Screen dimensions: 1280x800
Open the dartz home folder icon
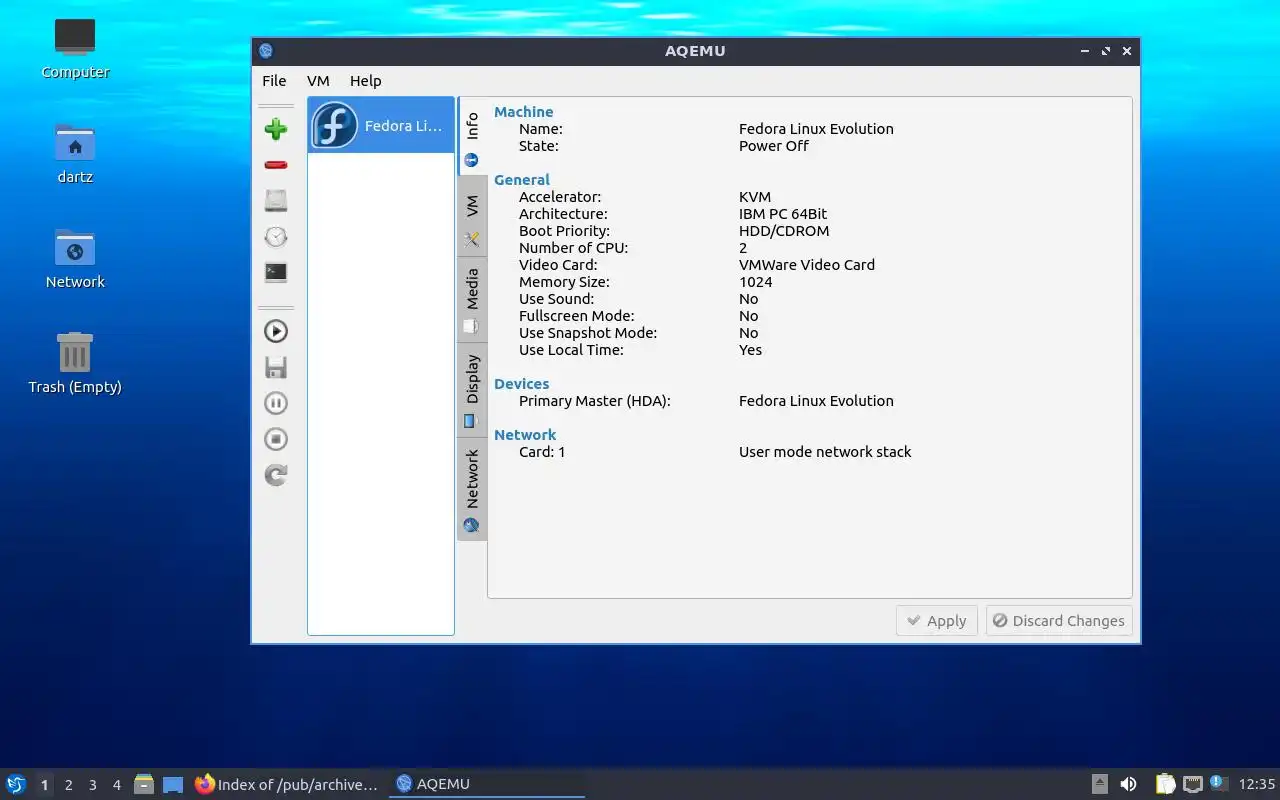pyautogui.click(x=75, y=153)
